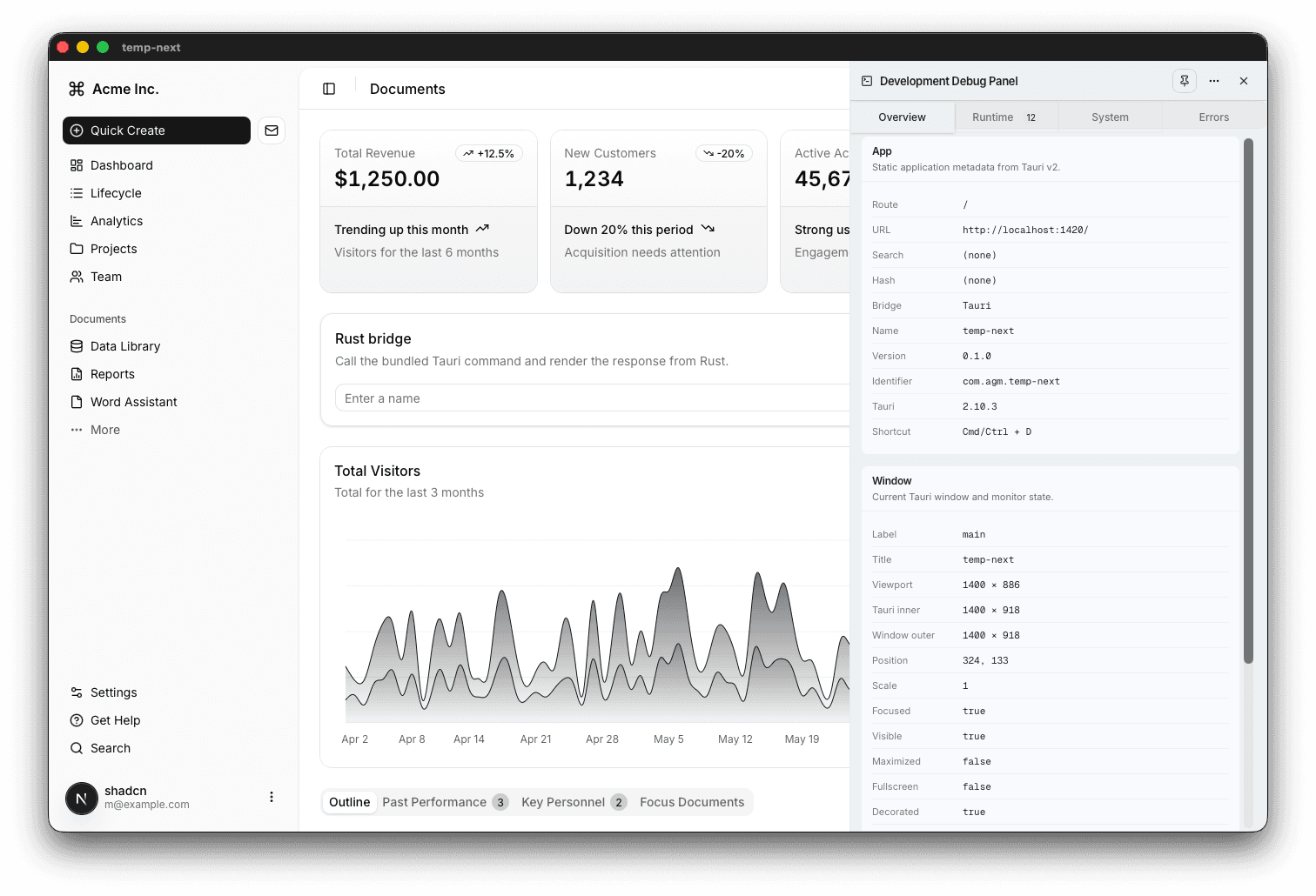Click the Reports document icon
This screenshot has width=1316, height=896.
pyautogui.click(x=77, y=374)
